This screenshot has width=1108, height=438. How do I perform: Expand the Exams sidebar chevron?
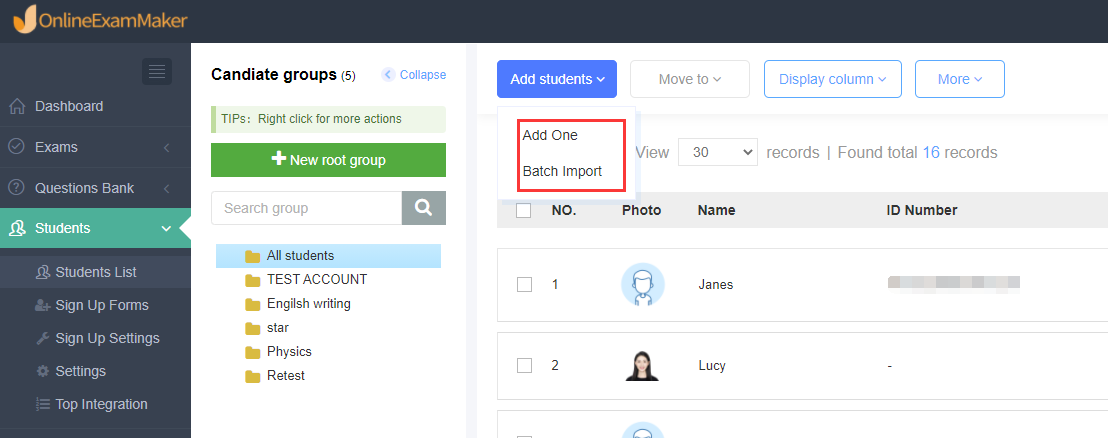click(167, 148)
